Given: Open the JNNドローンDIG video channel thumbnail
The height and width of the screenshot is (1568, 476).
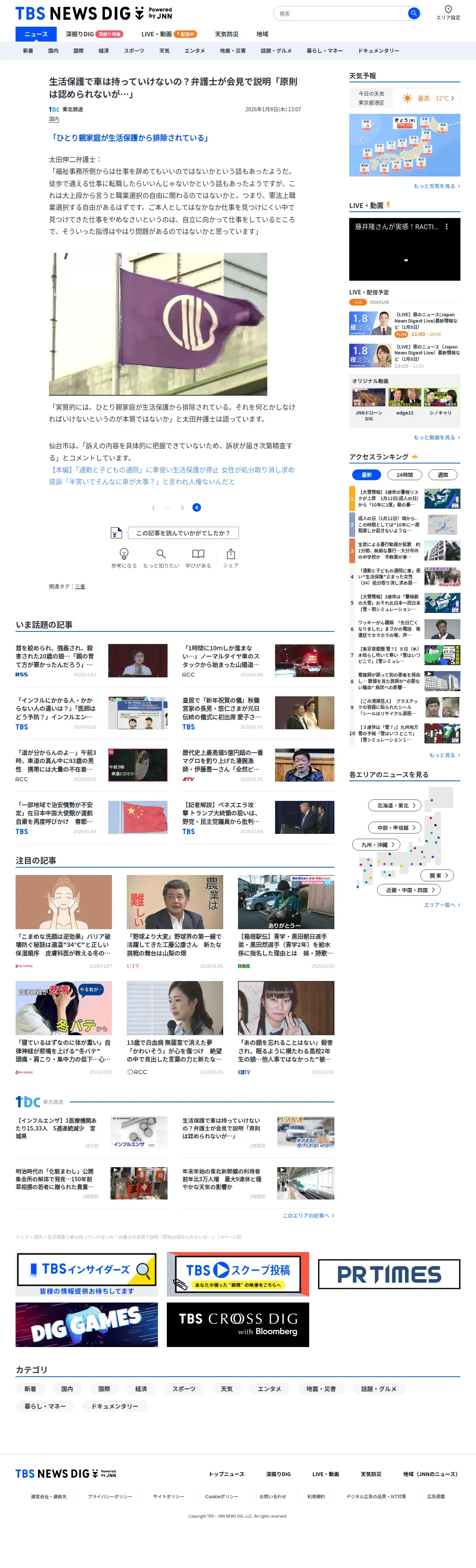Looking at the screenshot, I should 369,397.
